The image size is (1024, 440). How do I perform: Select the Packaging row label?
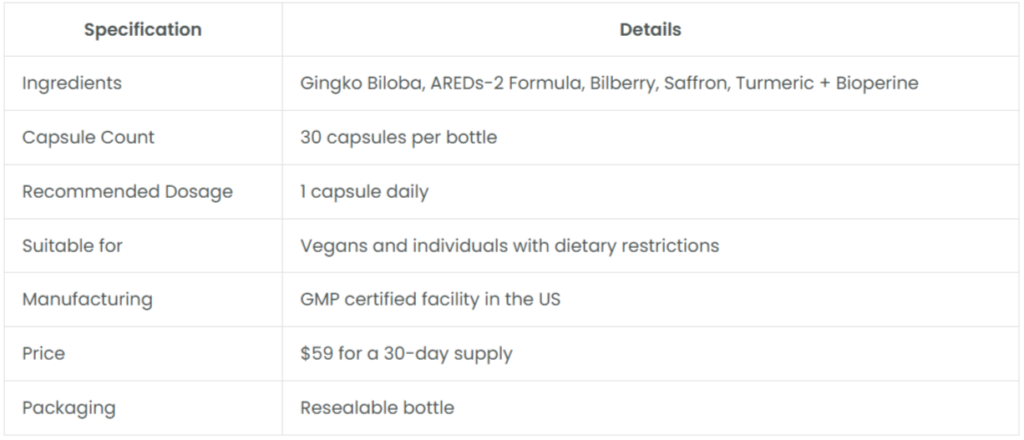click(69, 408)
